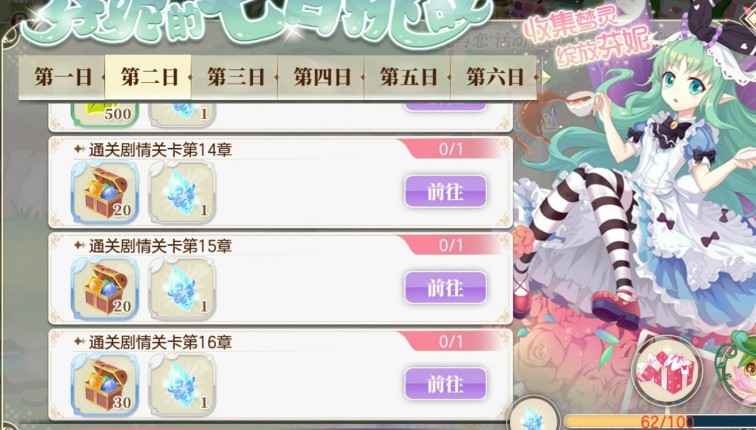This screenshot has width=756, height=430.
Task: Switch to 第一日 tab
Action: pyautogui.click(x=62, y=77)
